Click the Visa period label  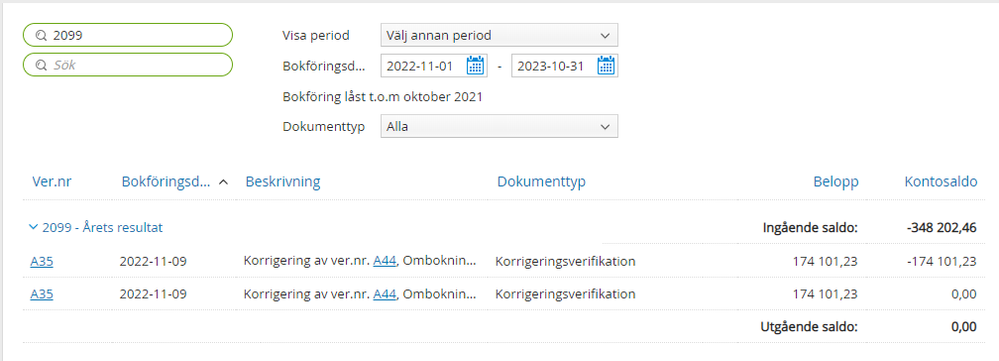click(x=316, y=36)
